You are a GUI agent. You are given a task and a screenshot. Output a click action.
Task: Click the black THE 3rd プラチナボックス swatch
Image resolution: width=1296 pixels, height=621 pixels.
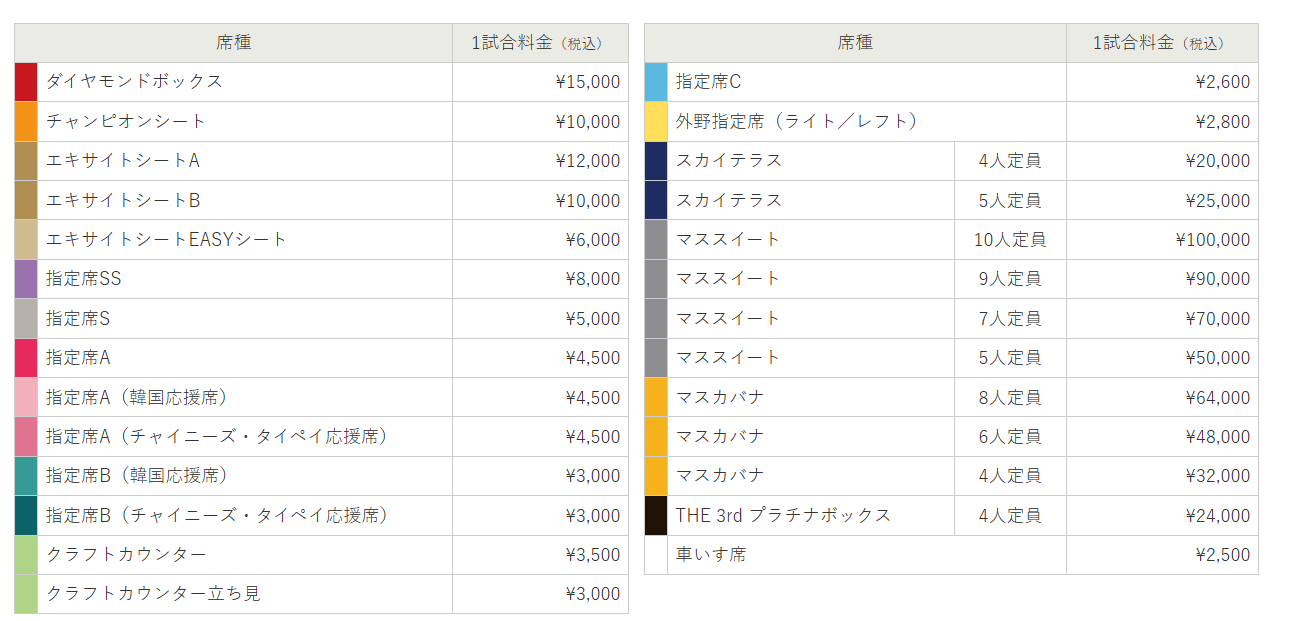pyautogui.click(x=656, y=516)
